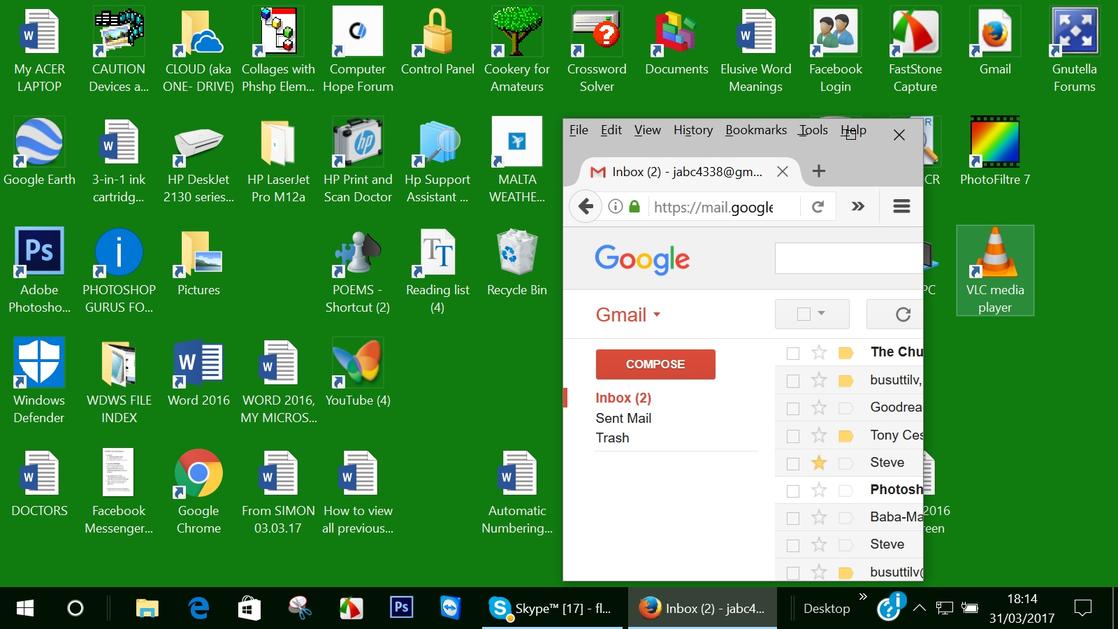Open the View menu in Firefox

(647, 130)
